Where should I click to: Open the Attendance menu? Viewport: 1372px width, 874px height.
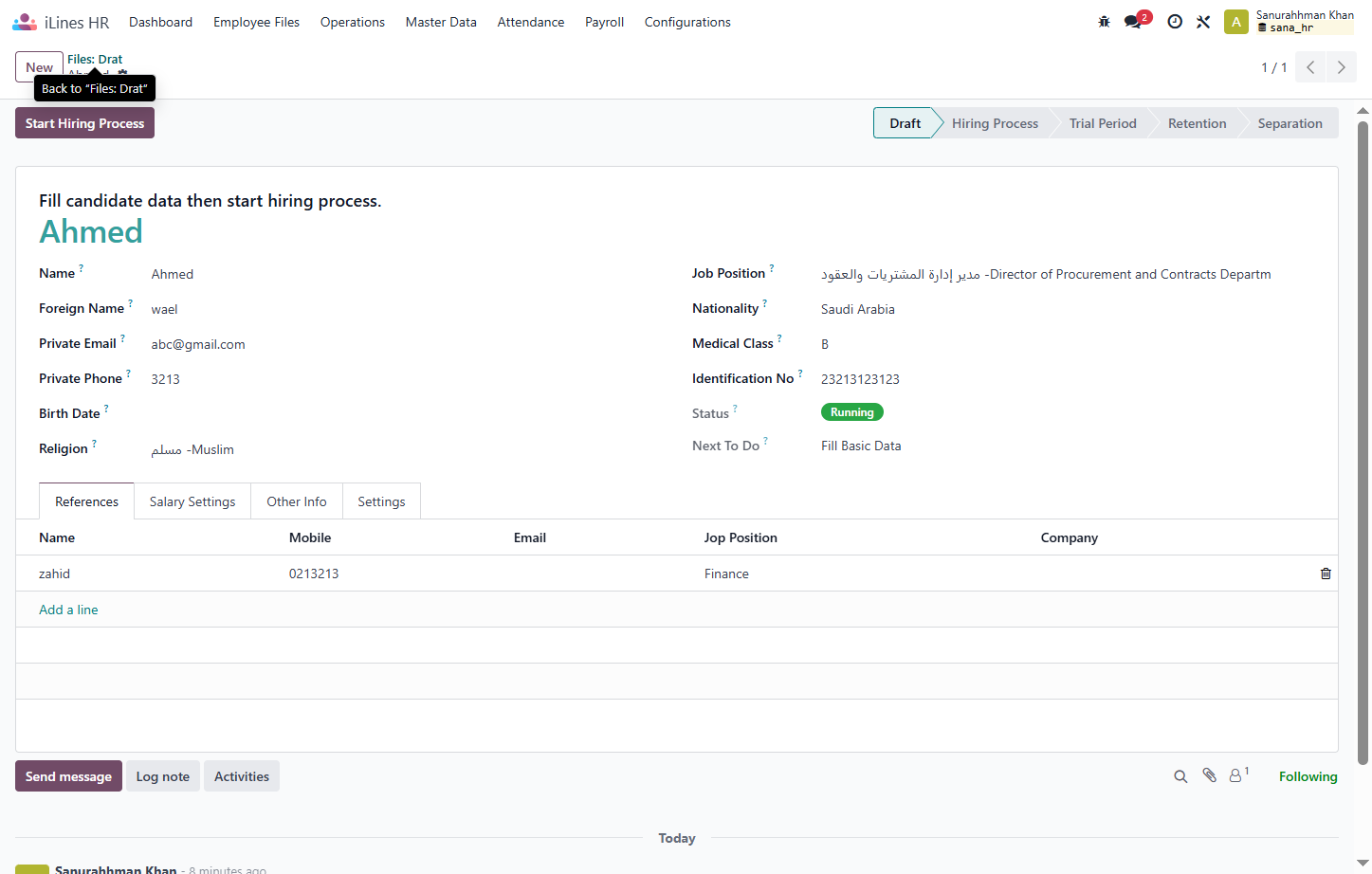point(531,22)
